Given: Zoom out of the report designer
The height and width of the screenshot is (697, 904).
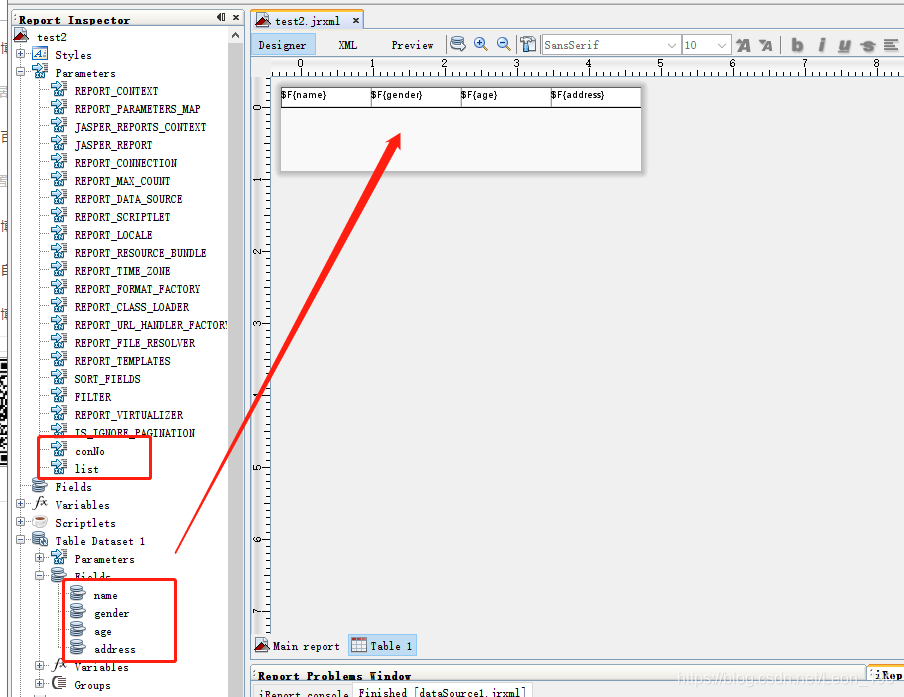Looking at the screenshot, I should coord(503,44).
